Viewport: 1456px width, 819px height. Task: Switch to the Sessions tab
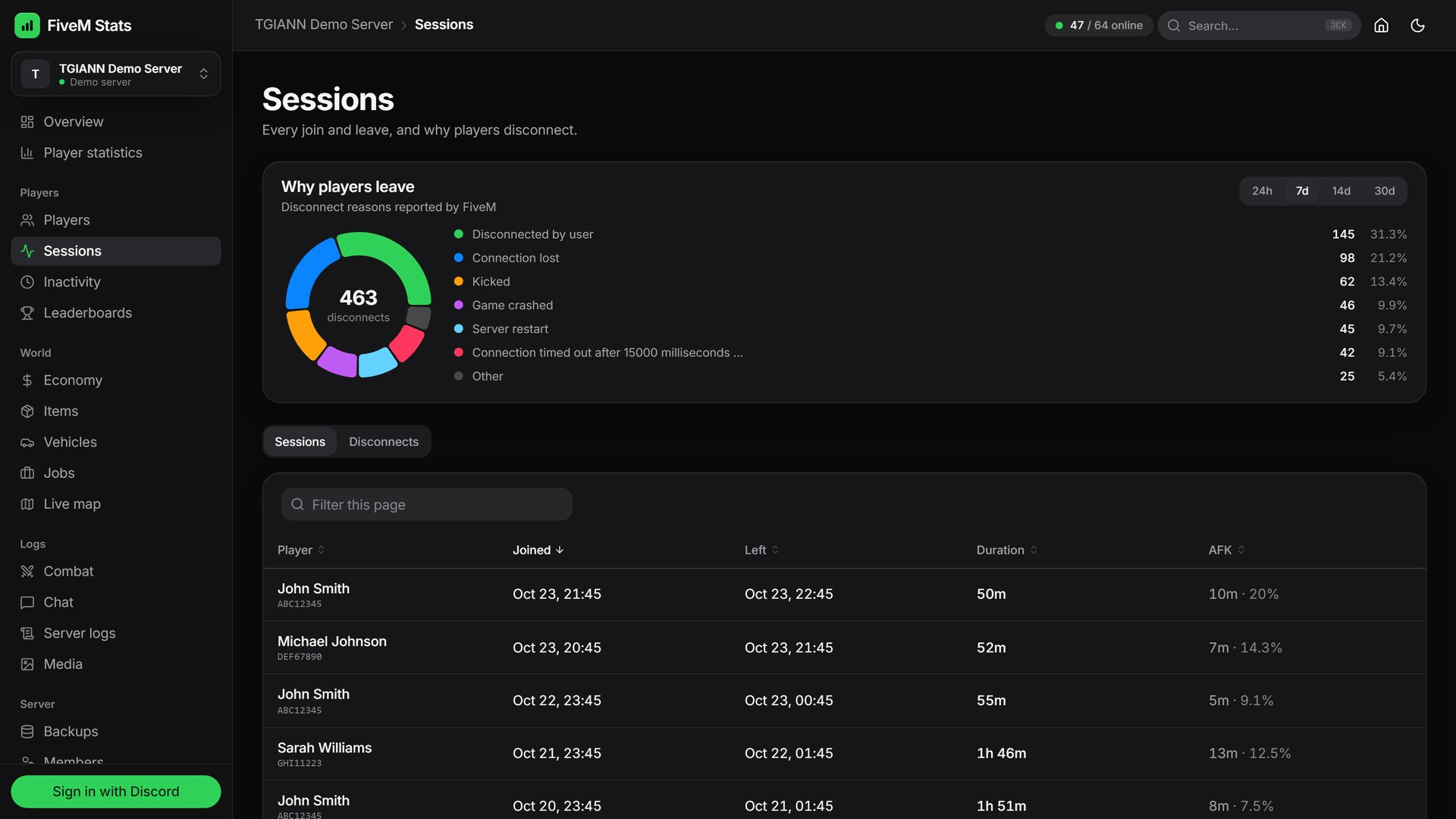click(x=300, y=441)
